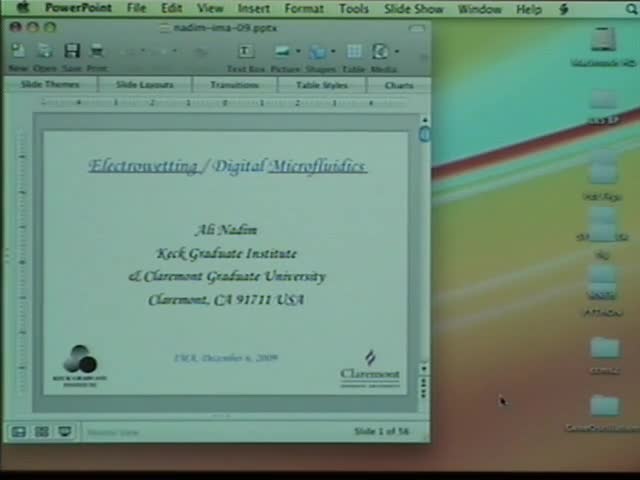
Task: Select the hard drive icon on the desktop
Action: (603, 40)
